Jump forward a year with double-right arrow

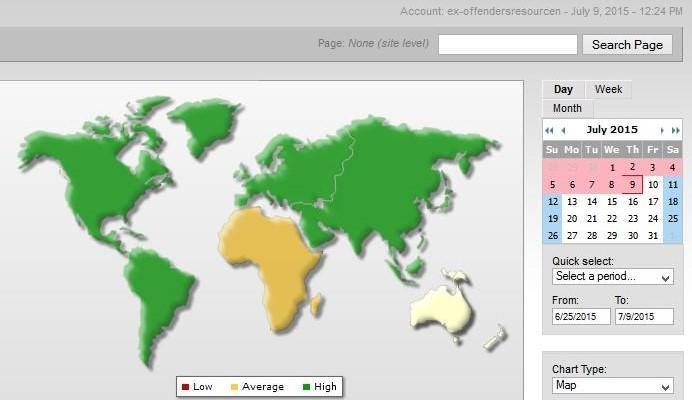pos(675,130)
